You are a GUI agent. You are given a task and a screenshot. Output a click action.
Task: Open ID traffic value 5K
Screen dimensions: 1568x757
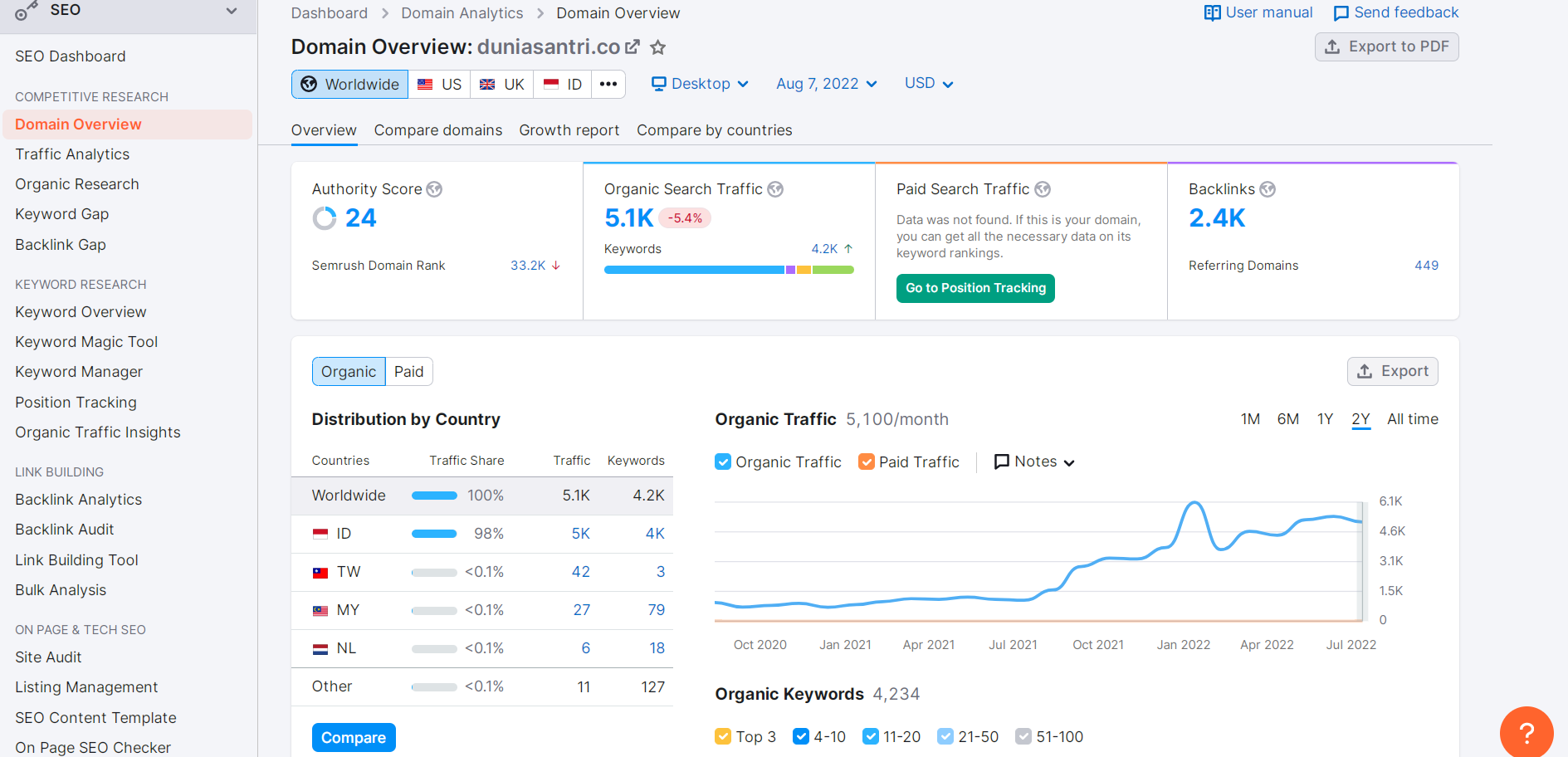[x=581, y=534]
